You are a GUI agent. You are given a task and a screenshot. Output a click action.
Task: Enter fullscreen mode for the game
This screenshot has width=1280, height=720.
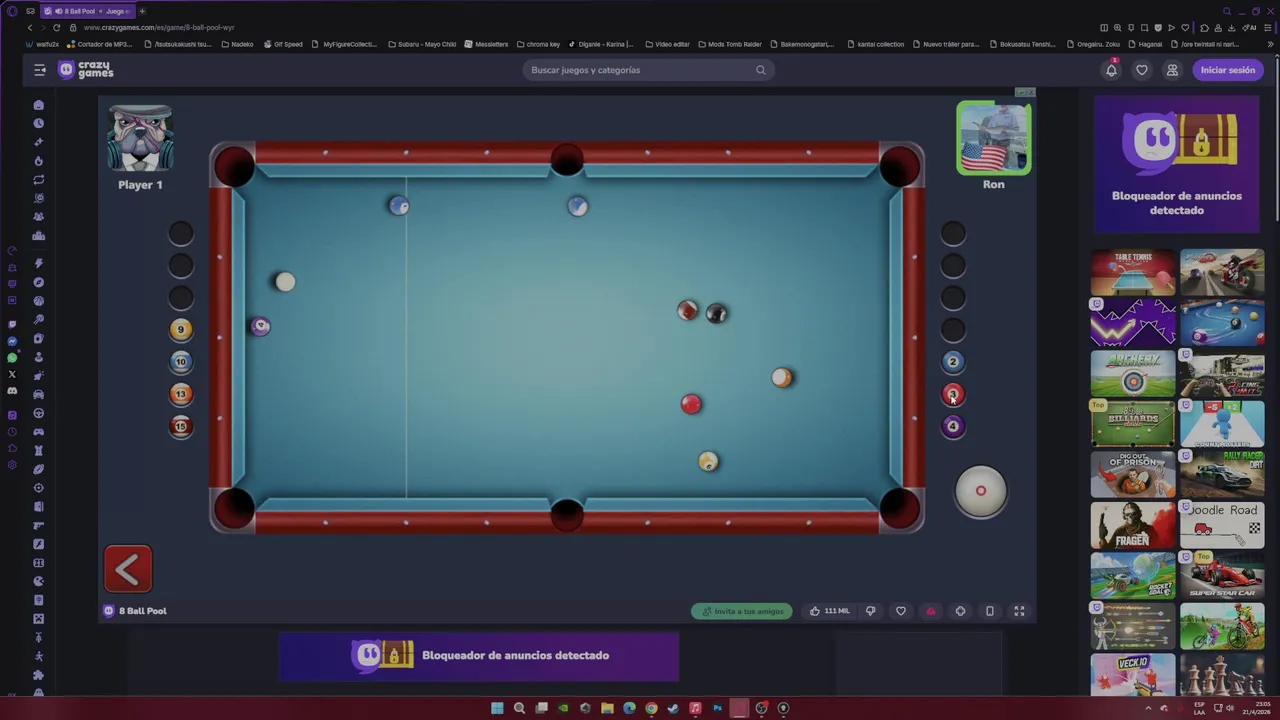1019,611
